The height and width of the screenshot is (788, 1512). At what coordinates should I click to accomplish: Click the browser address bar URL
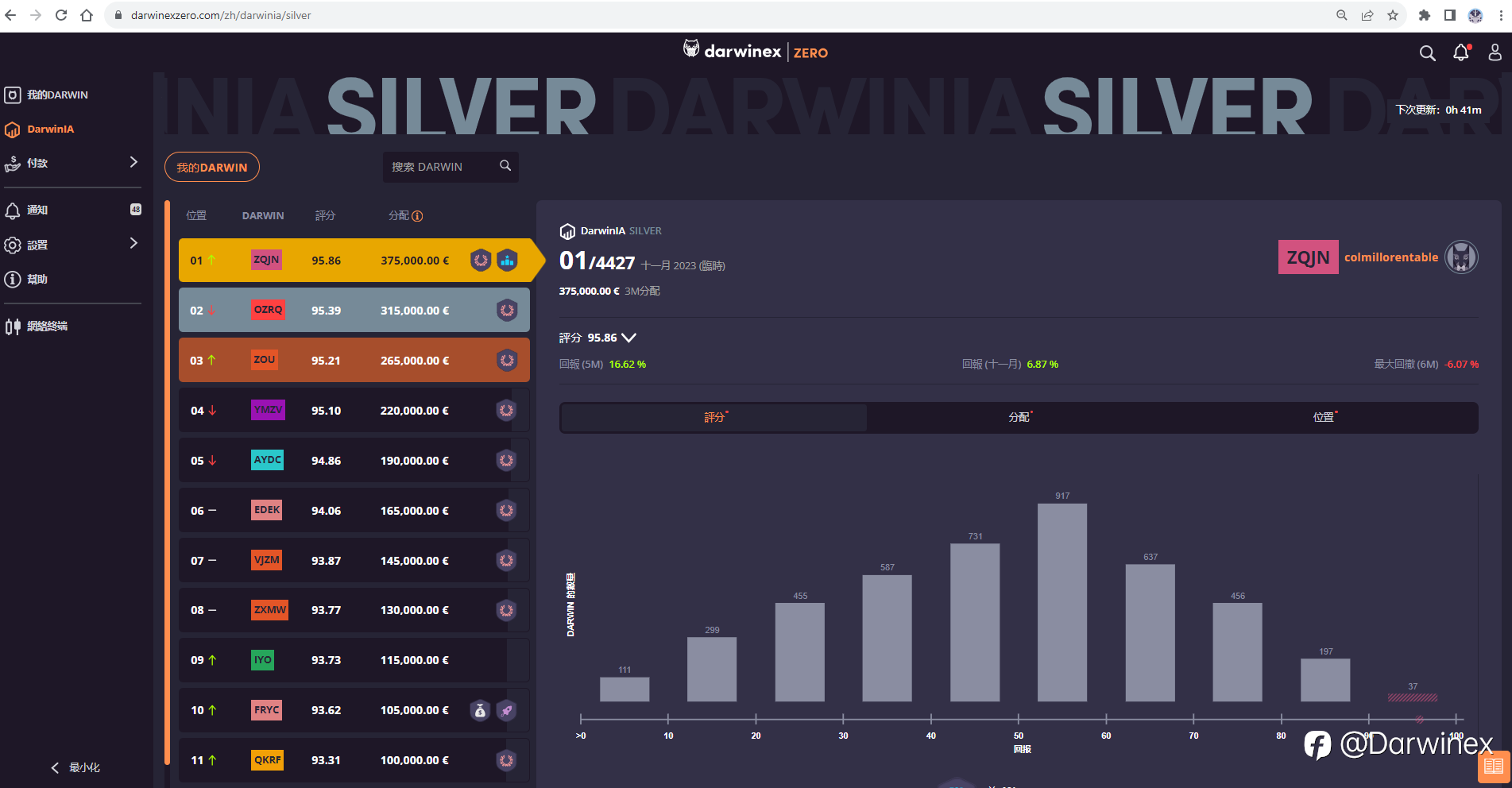(x=221, y=15)
